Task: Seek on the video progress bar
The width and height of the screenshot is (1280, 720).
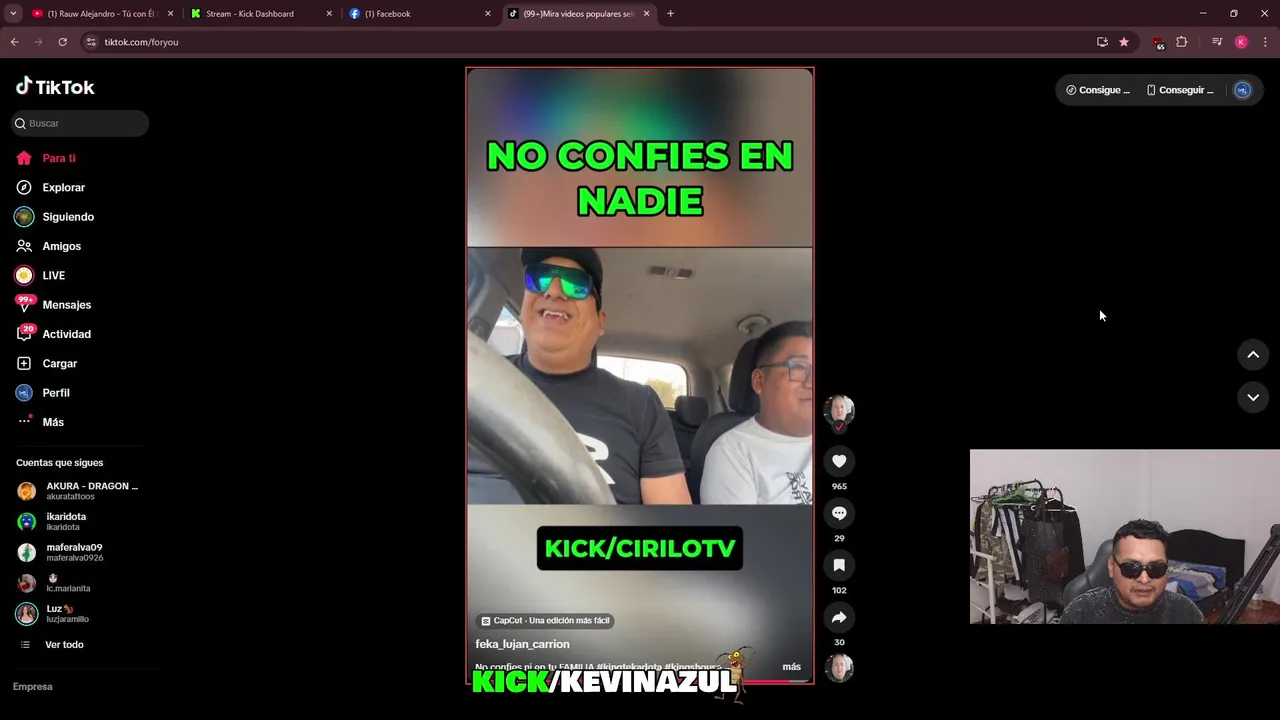Action: (640, 682)
